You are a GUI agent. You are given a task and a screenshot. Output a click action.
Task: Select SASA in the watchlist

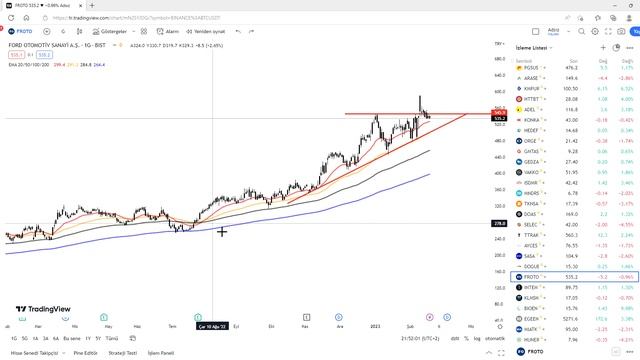(x=575, y=256)
